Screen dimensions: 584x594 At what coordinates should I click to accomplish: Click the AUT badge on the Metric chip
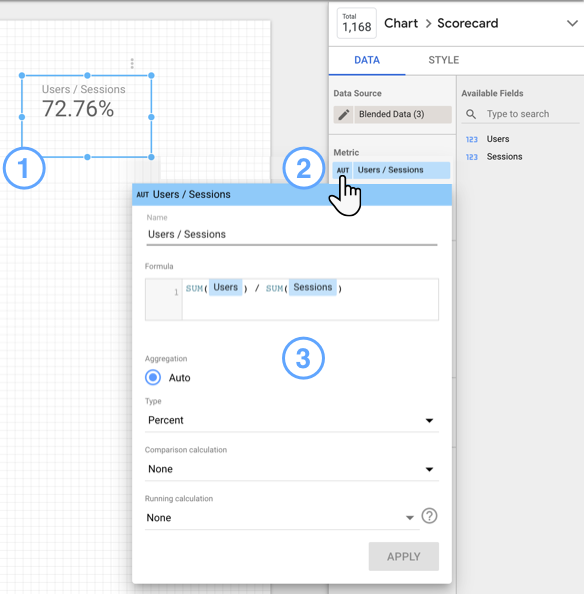click(x=343, y=170)
